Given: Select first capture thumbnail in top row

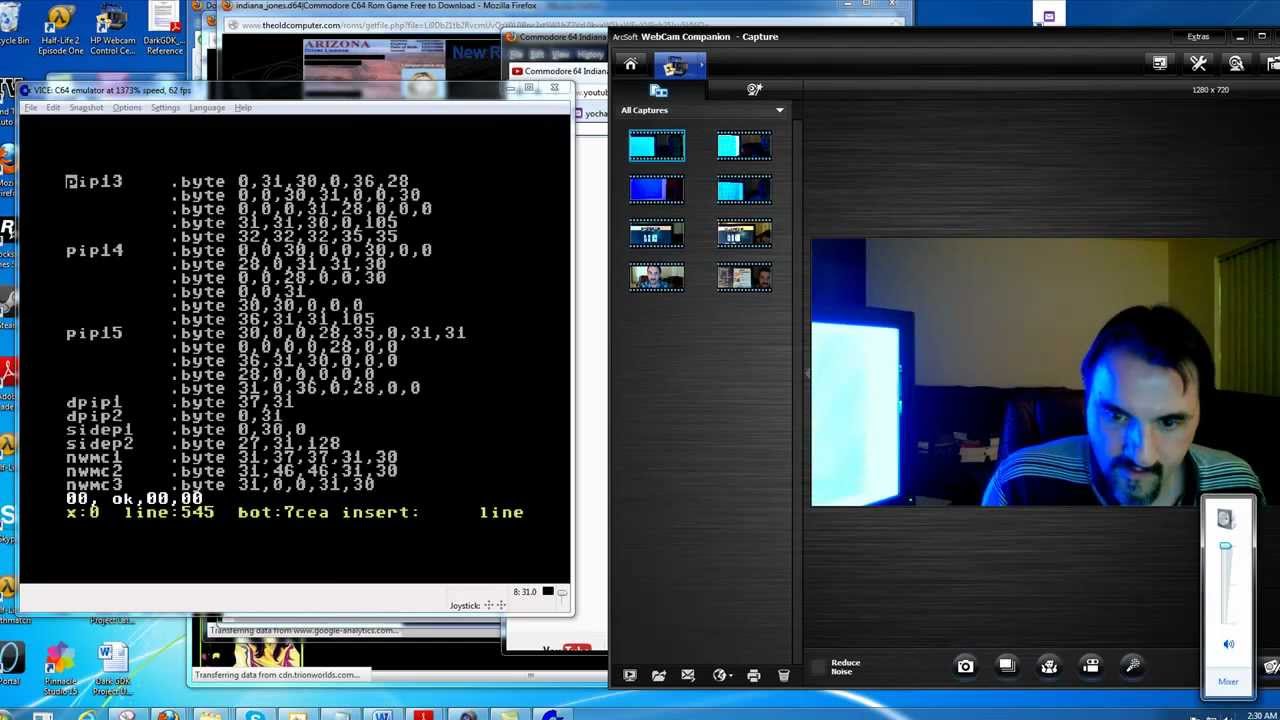Looking at the screenshot, I should (657, 147).
